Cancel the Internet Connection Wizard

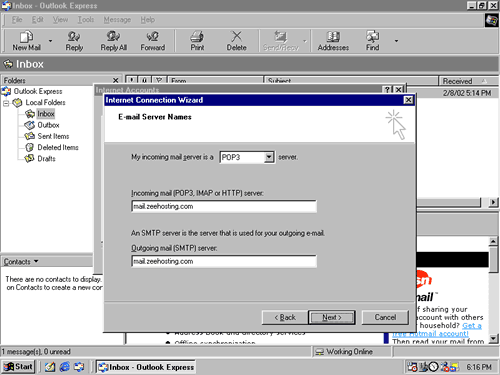pos(385,317)
